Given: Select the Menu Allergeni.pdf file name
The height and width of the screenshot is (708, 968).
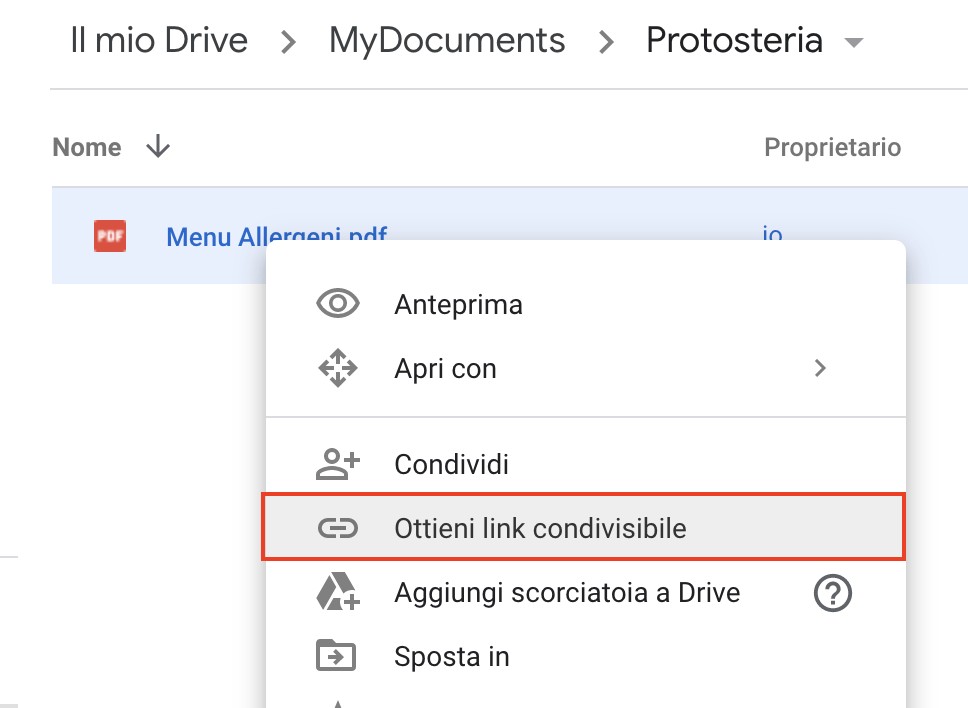Looking at the screenshot, I should click(277, 236).
